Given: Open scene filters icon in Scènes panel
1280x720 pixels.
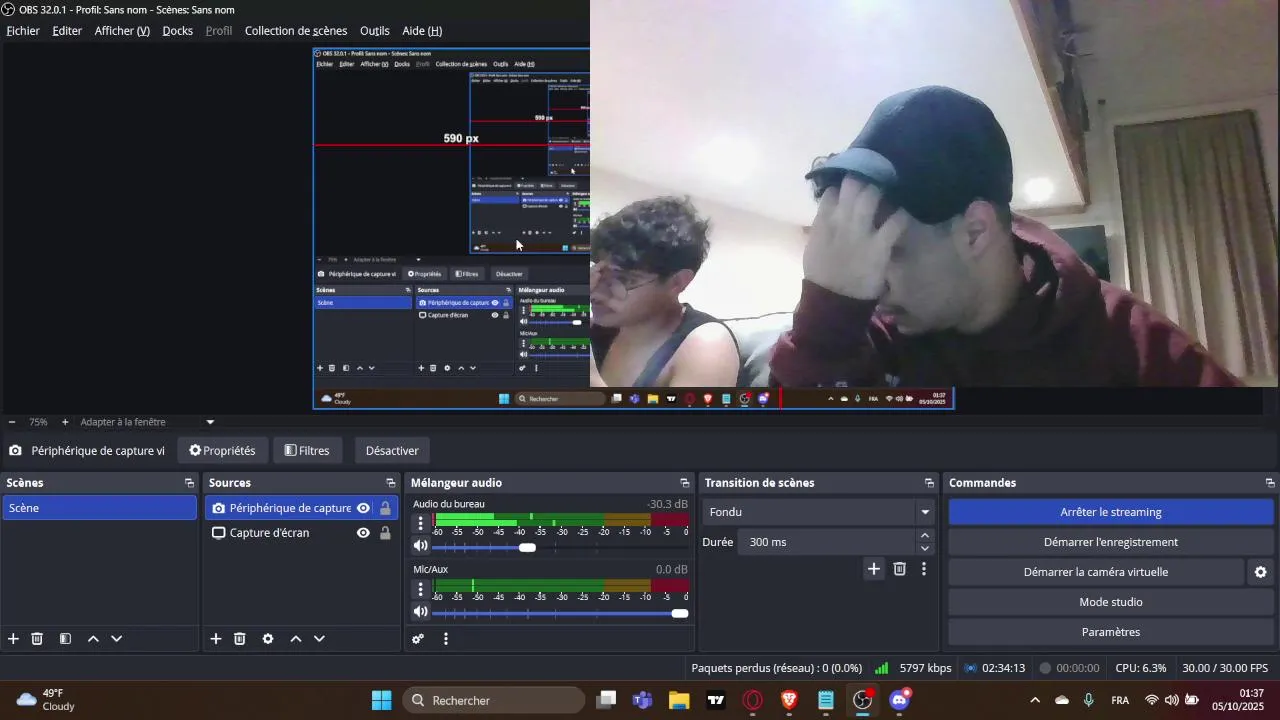Looking at the screenshot, I should 65,639.
